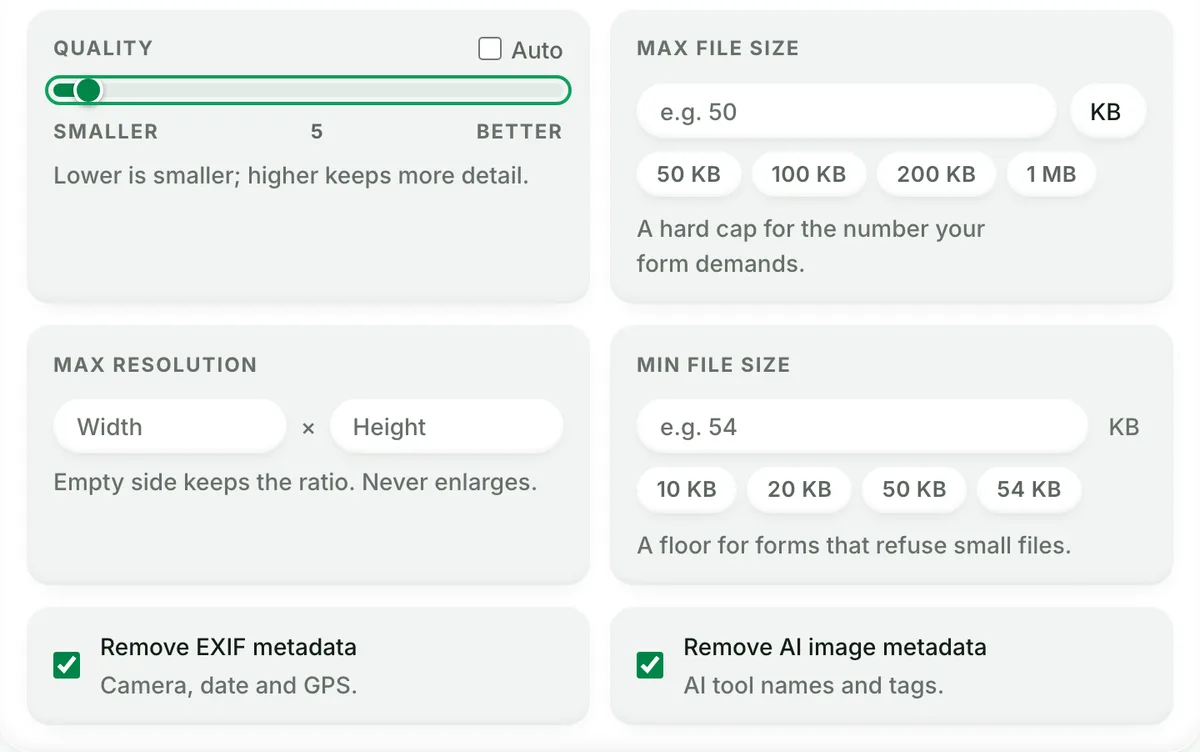The height and width of the screenshot is (752, 1200).
Task: Choose the 1 MB max size preset
Action: (x=1051, y=174)
